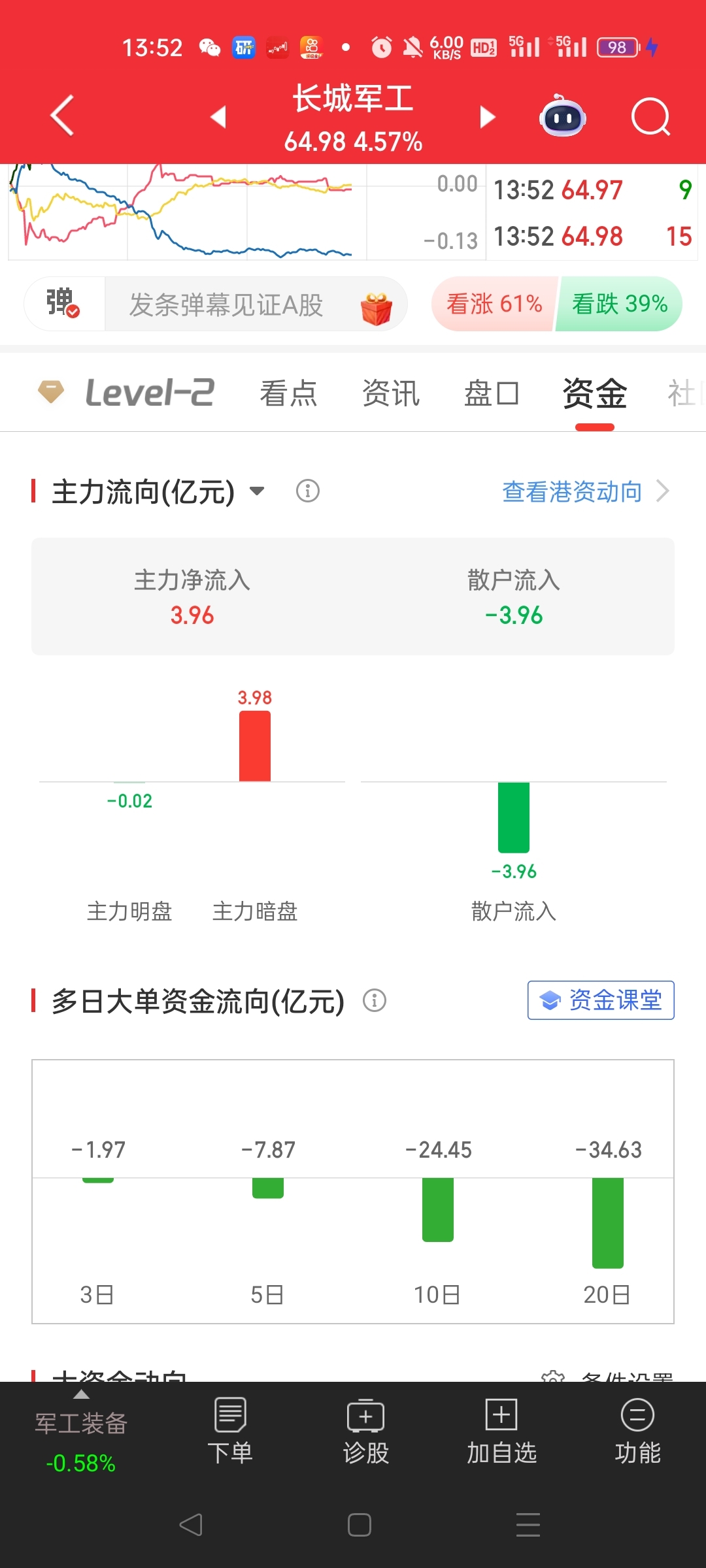Viewport: 706px width, 1568px height.
Task: Expand the 军工装备 sector panel
Action: pyautogui.click(x=81, y=1431)
